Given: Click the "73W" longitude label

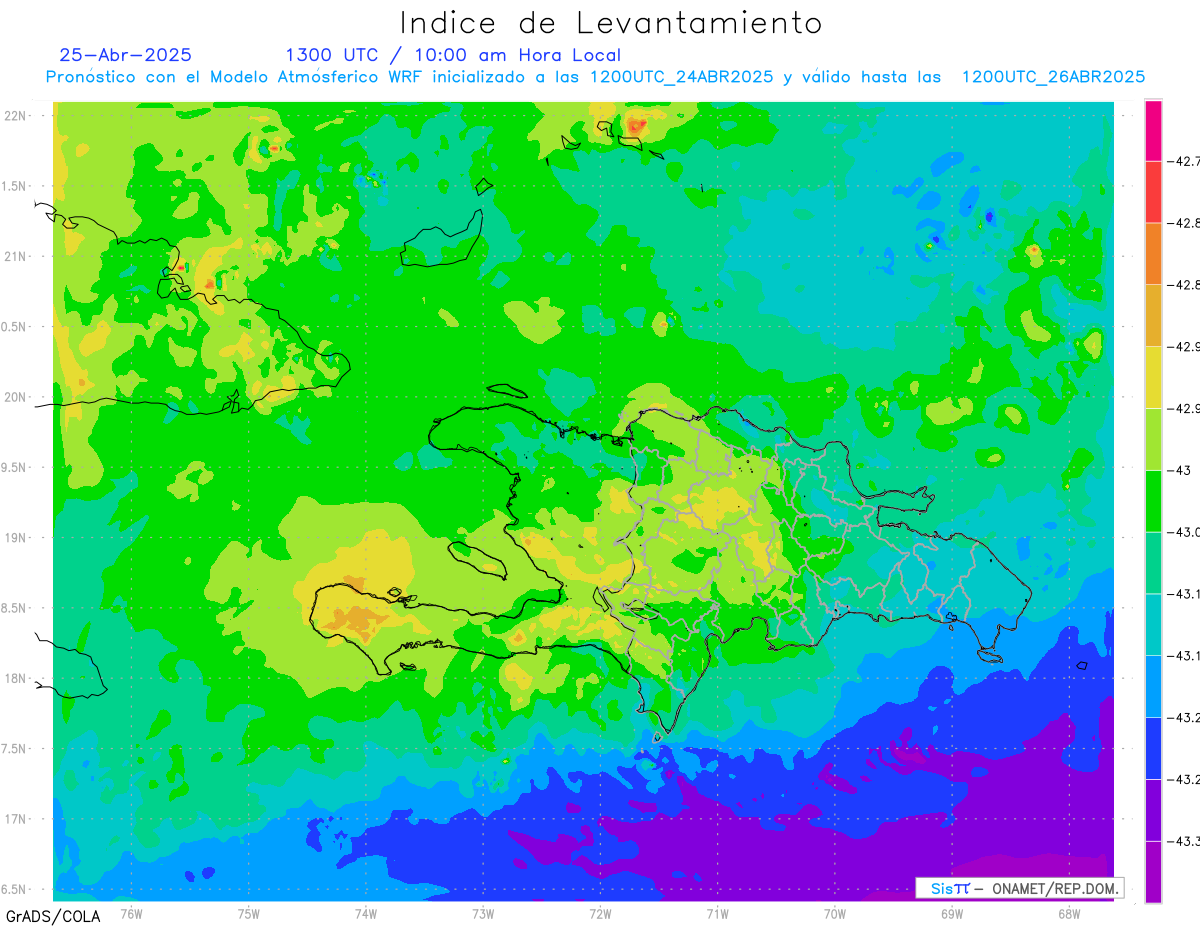Looking at the screenshot, I should tap(483, 913).
